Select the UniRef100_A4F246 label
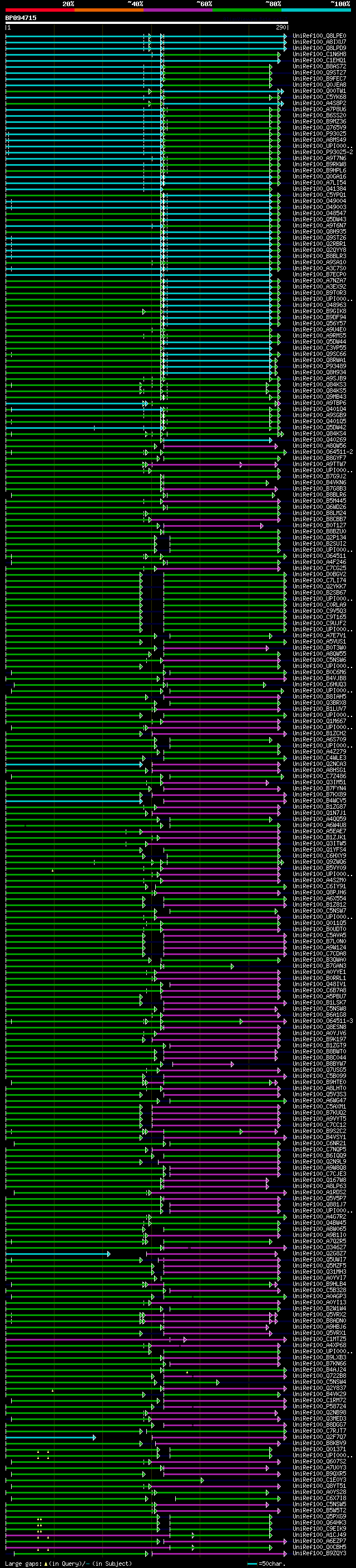 coord(319,562)
